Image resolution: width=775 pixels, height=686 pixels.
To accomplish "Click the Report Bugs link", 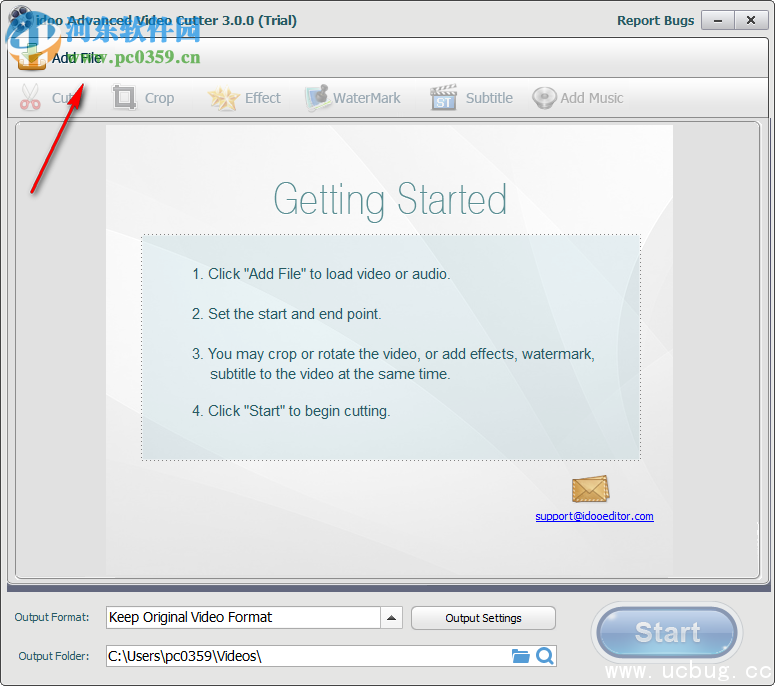I will point(655,21).
